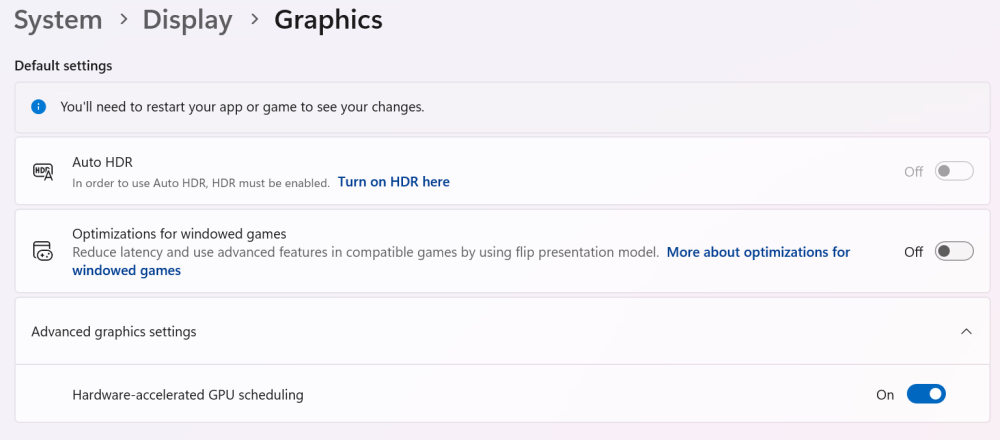Click the chevron separator between Display and Graphics

pyautogui.click(x=253, y=20)
